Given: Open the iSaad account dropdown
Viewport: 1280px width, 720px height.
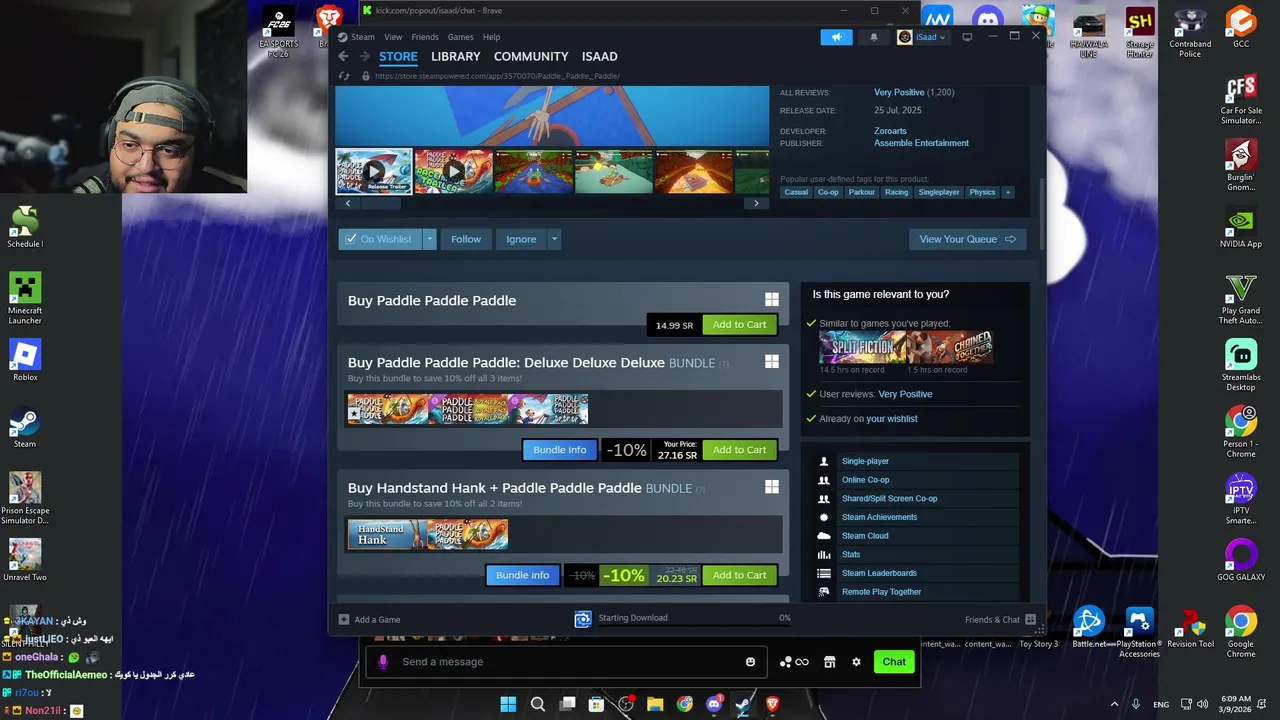Looking at the screenshot, I should point(922,37).
